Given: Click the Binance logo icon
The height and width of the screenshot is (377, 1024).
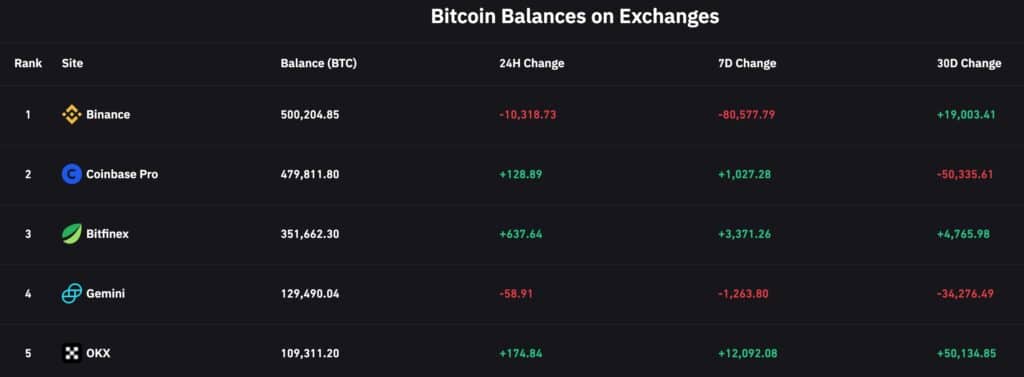Looking at the screenshot, I should click(72, 115).
